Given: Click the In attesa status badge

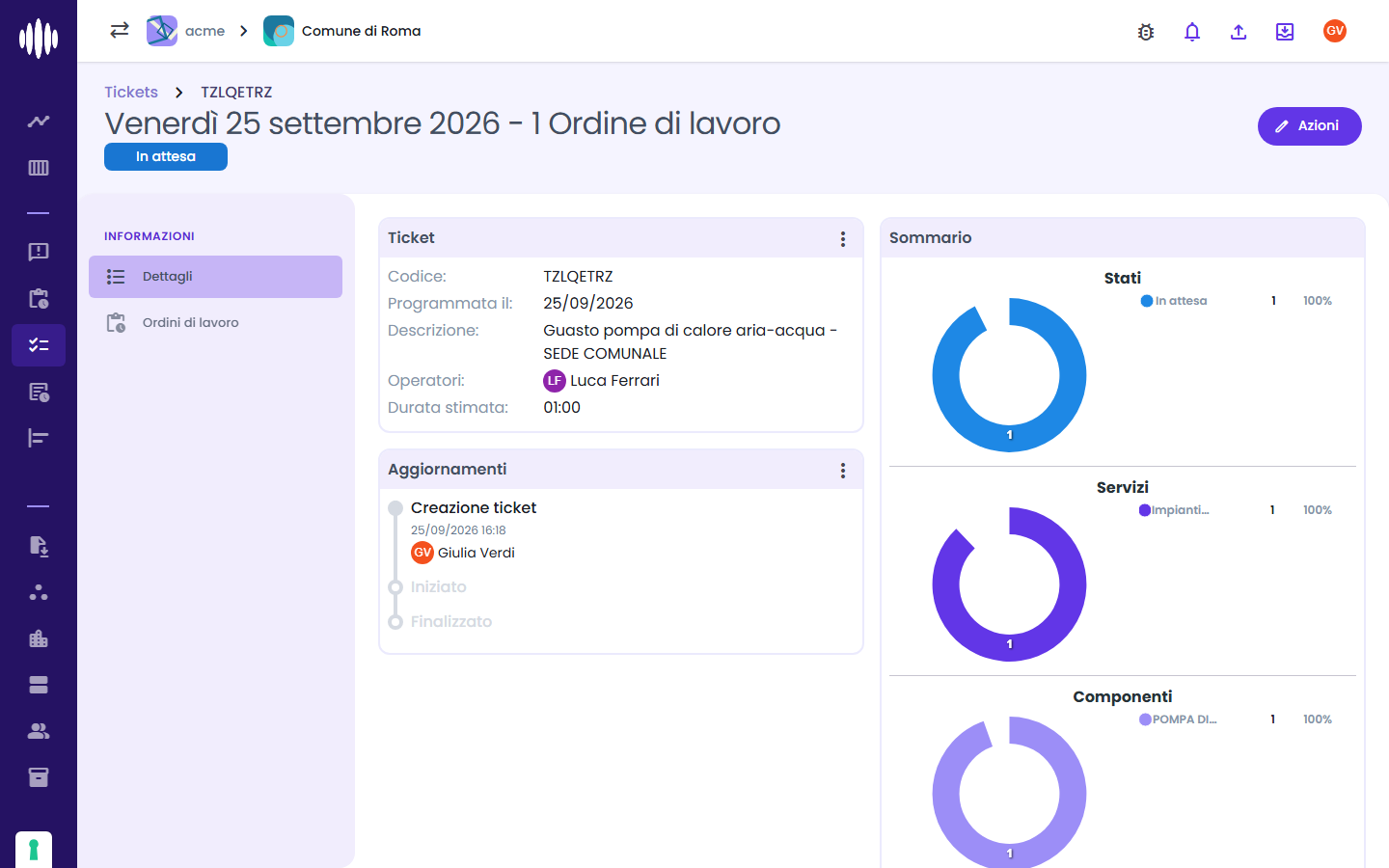Looking at the screenshot, I should tap(166, 156).
